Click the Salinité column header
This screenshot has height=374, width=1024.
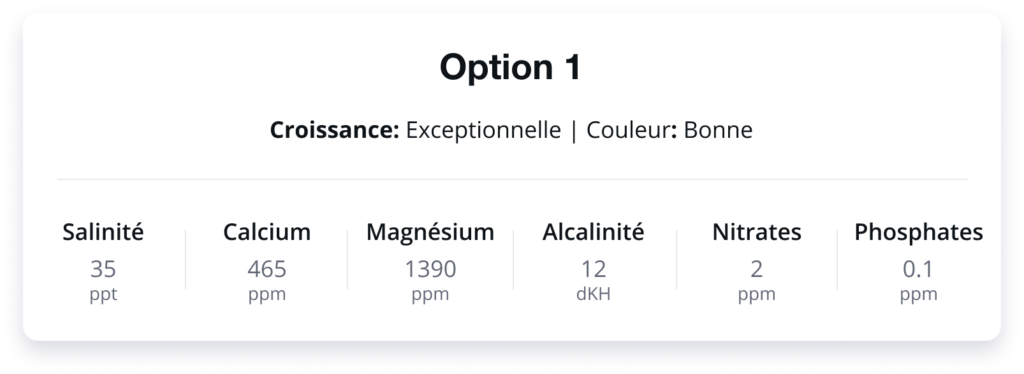coord(103,232)
